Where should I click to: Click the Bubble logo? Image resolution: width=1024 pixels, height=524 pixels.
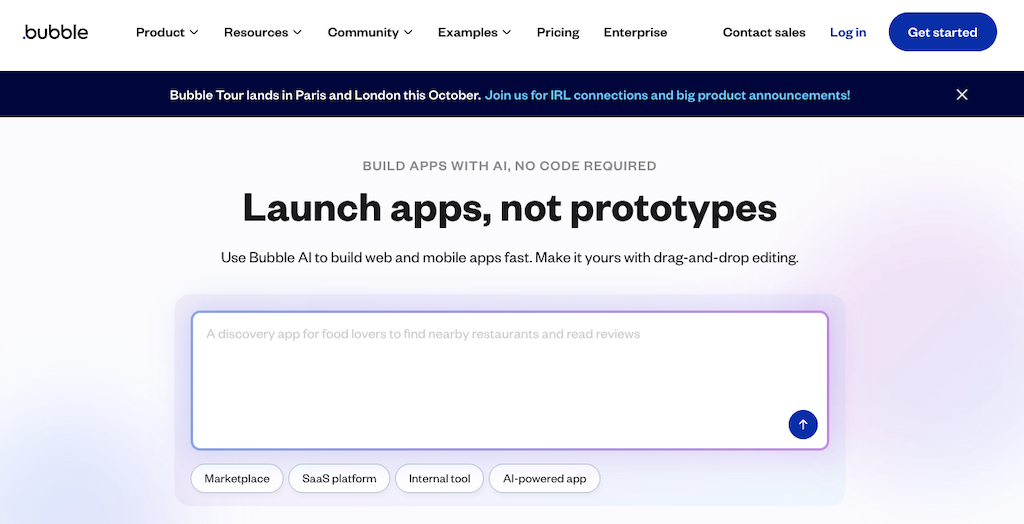point(56,32)
